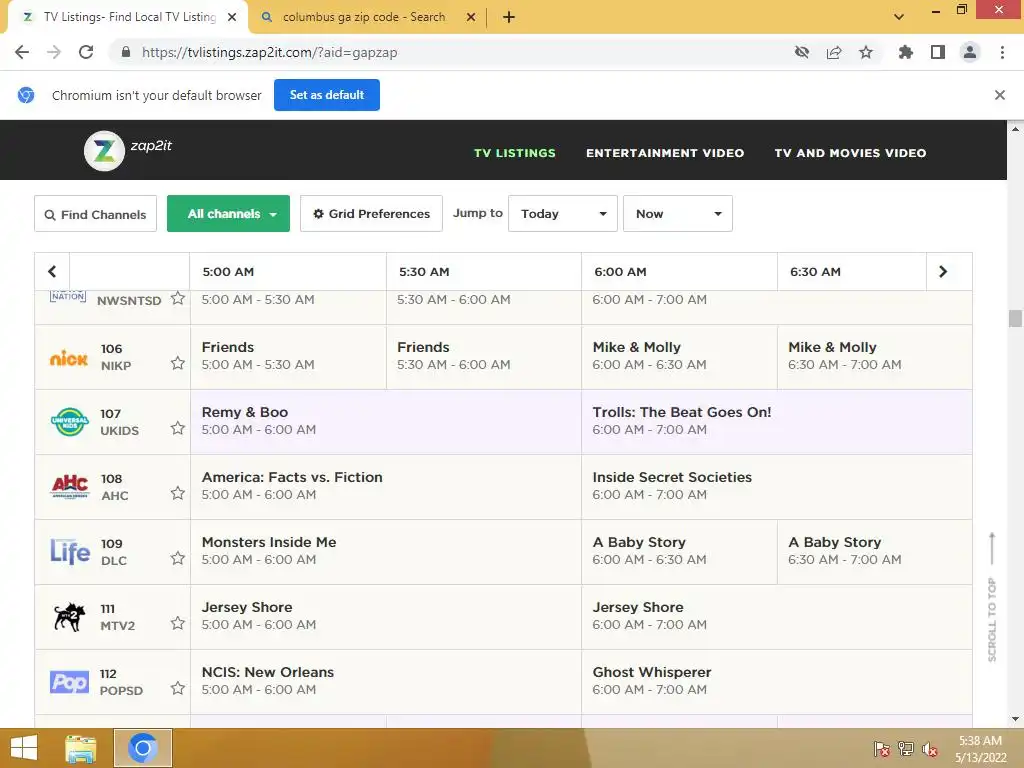Favorite the DLC channel star

[178, 558]
